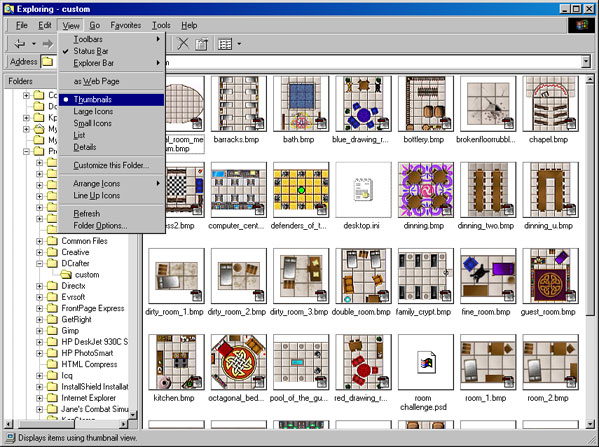Image resolution: width=599 pixels, height=447 pixels.
Task: Select the Large Icons view option
Action: (x=112, y=112)
